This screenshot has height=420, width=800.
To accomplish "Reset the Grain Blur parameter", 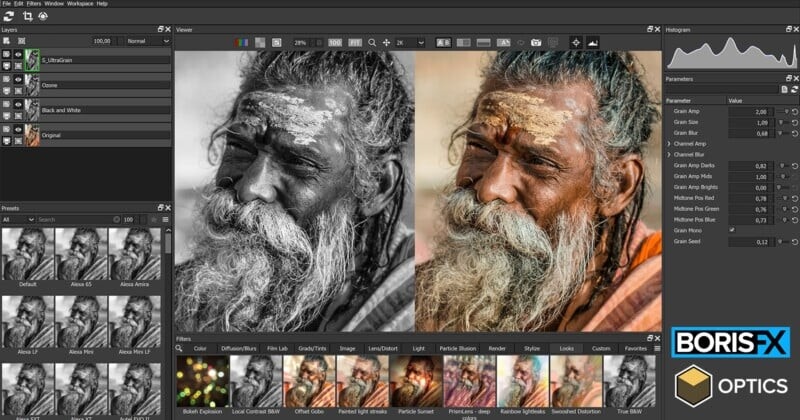I will (x=795, y=133).
